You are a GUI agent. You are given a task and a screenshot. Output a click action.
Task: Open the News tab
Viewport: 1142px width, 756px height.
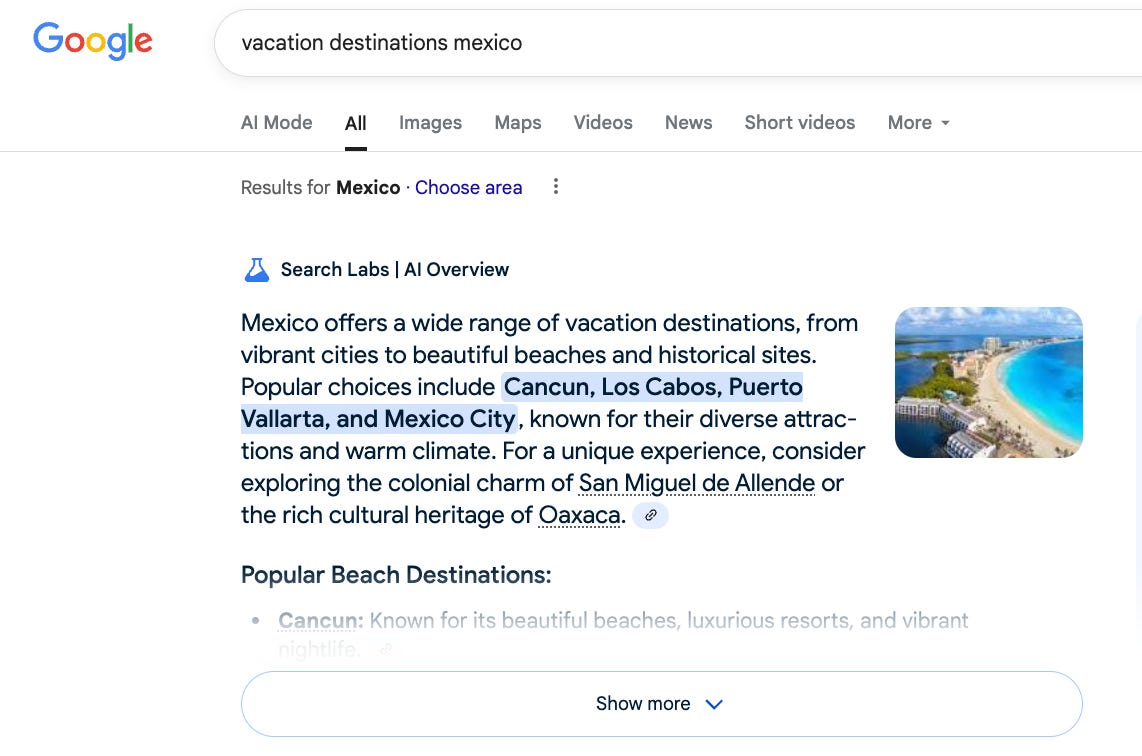click(x=688, y=122)
